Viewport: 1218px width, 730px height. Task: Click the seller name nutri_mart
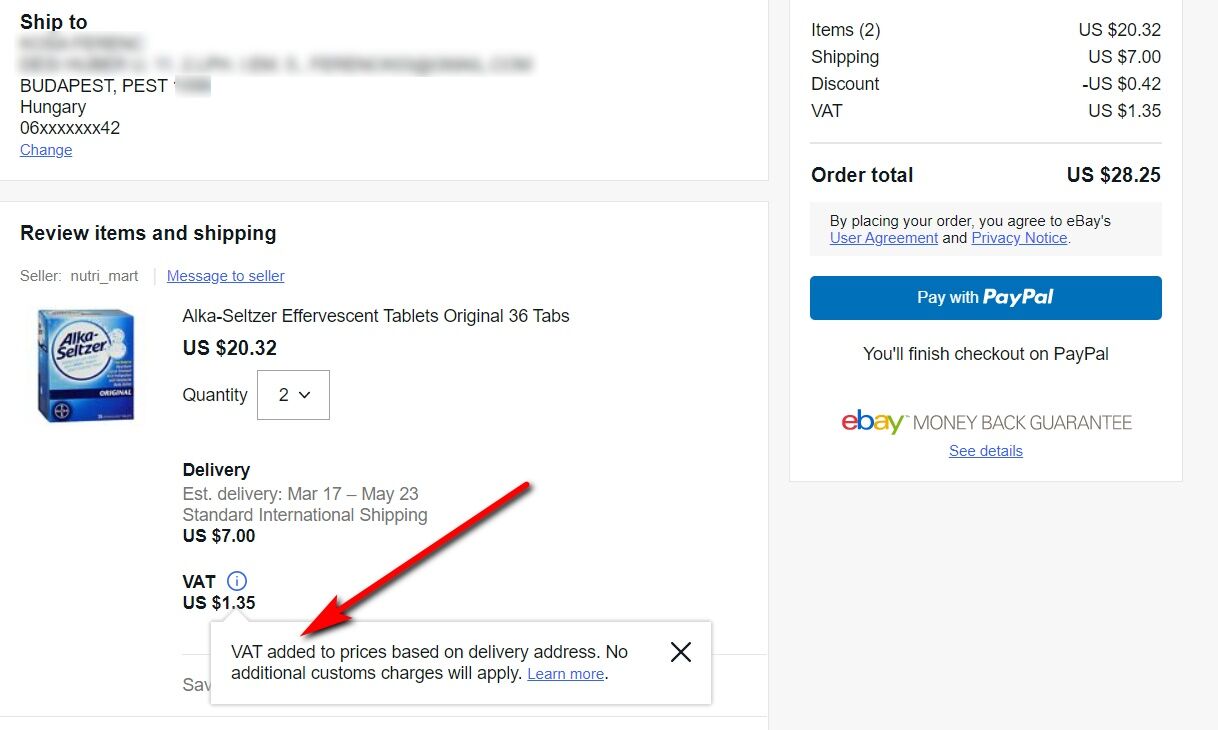point(104,276)
